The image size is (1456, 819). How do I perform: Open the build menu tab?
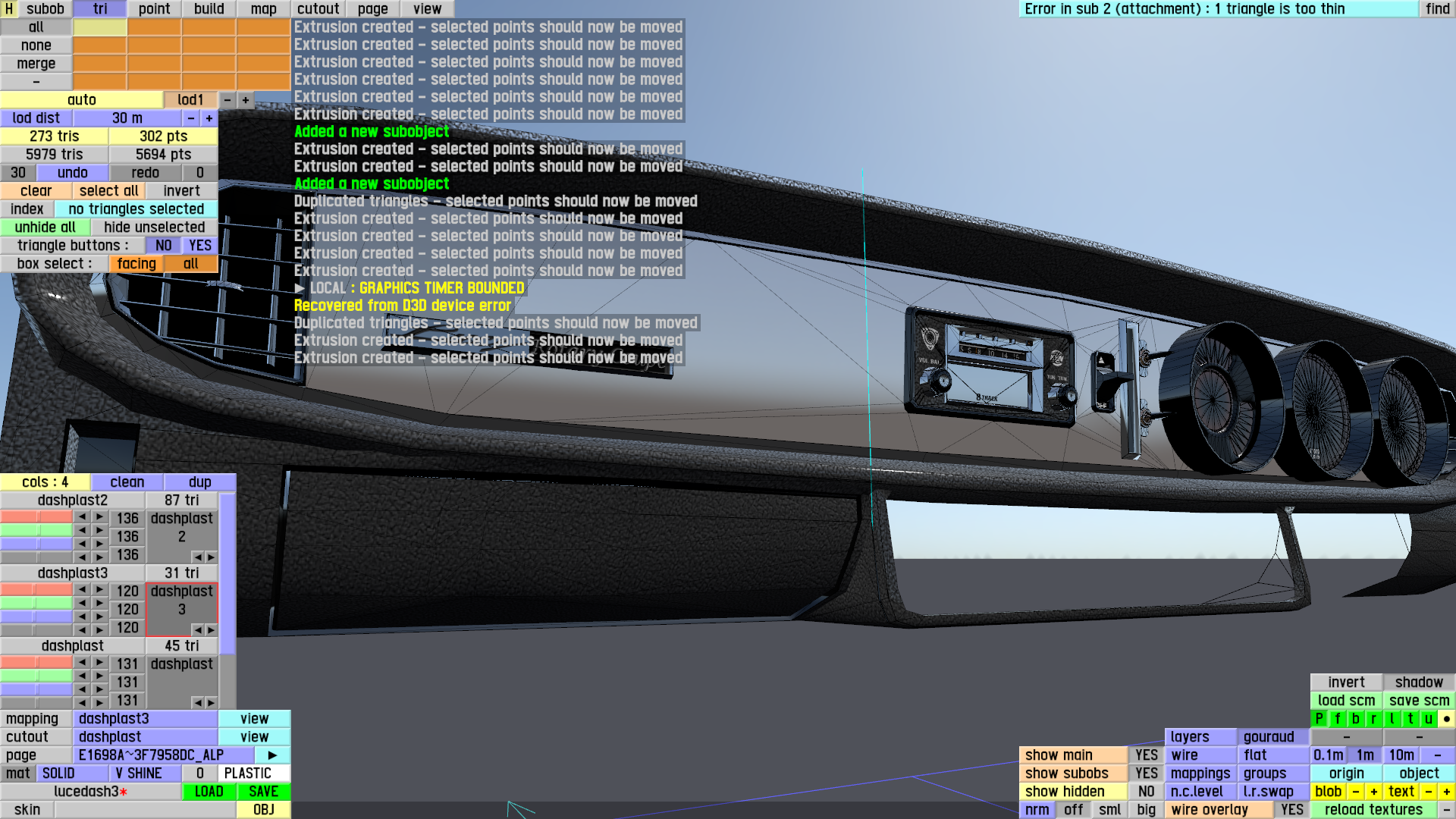tap(209, 9)
